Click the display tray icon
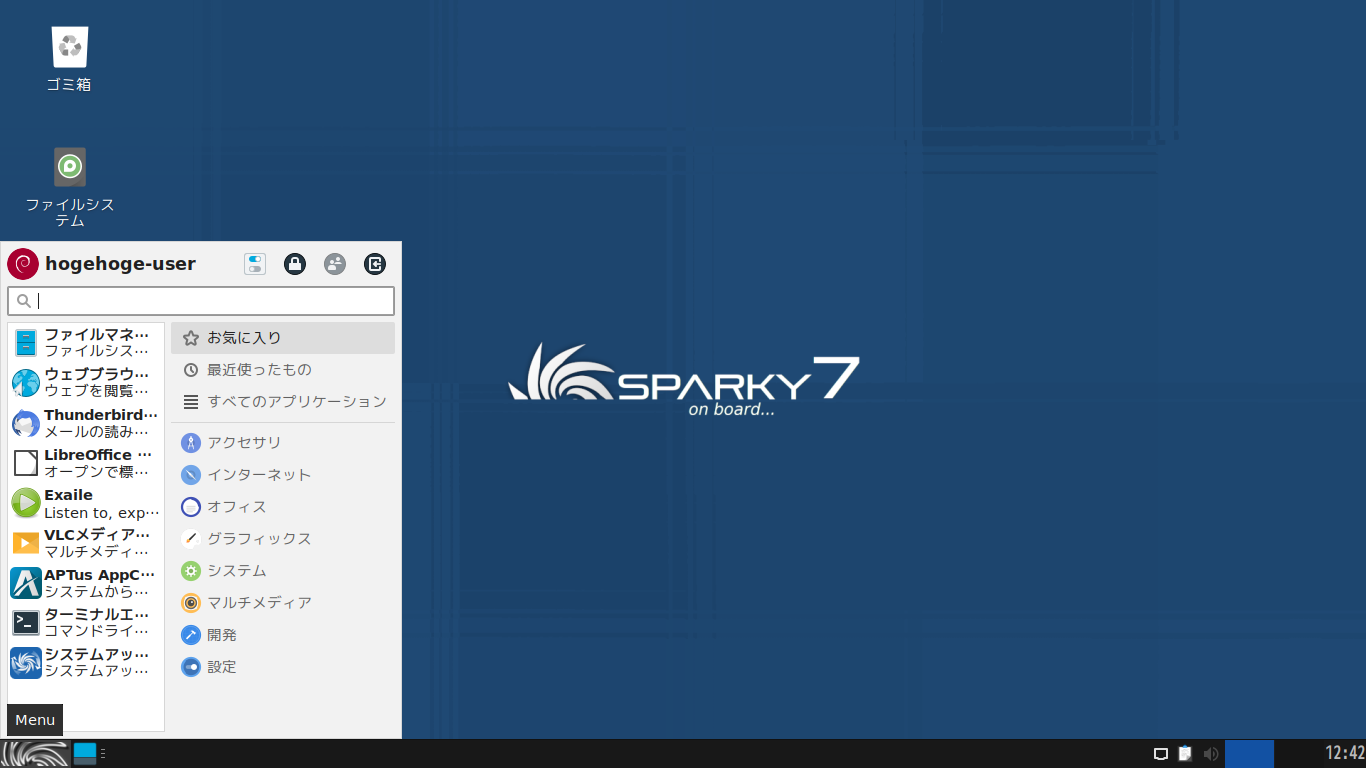Screen dimensions: 1366x768 tap(1161, 754)
